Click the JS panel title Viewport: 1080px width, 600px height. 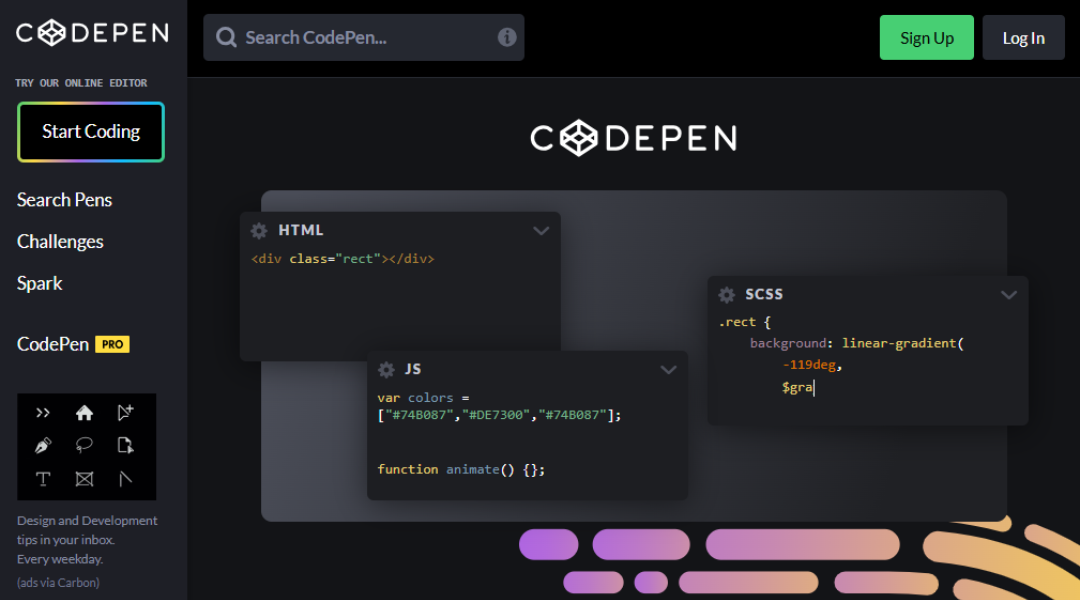pos(413,369)
